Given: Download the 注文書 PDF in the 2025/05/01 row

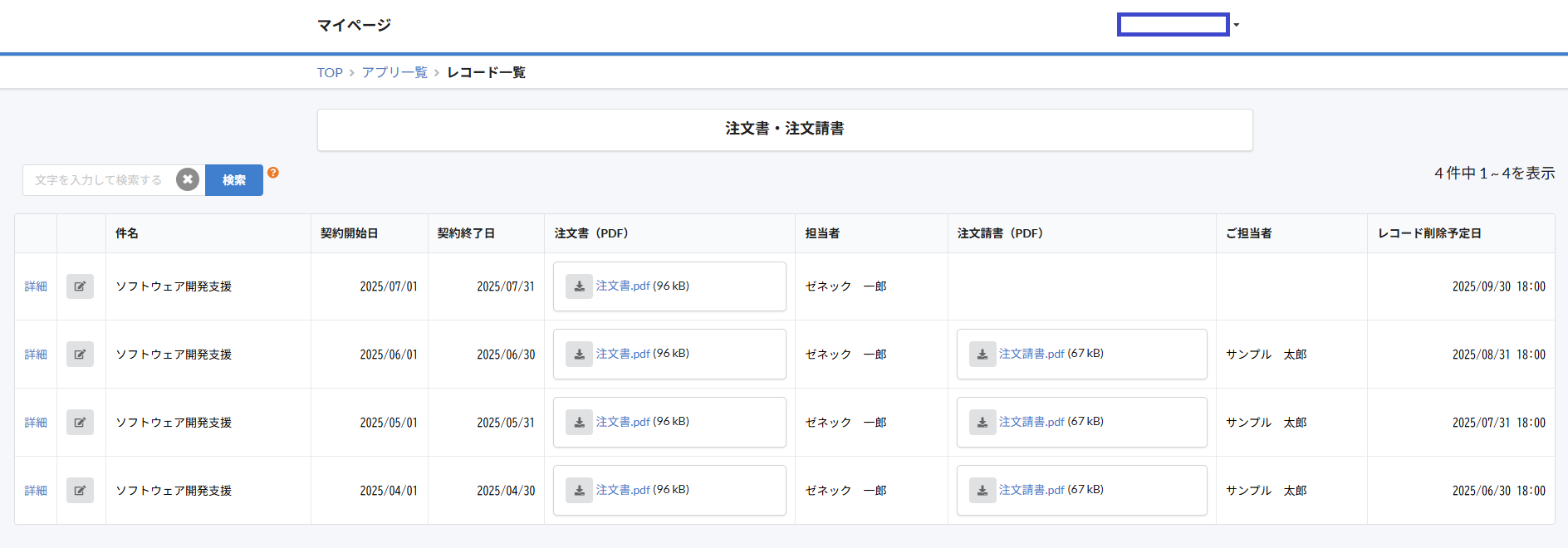Looking at the screenshot, I should click(x=579, y=423).
